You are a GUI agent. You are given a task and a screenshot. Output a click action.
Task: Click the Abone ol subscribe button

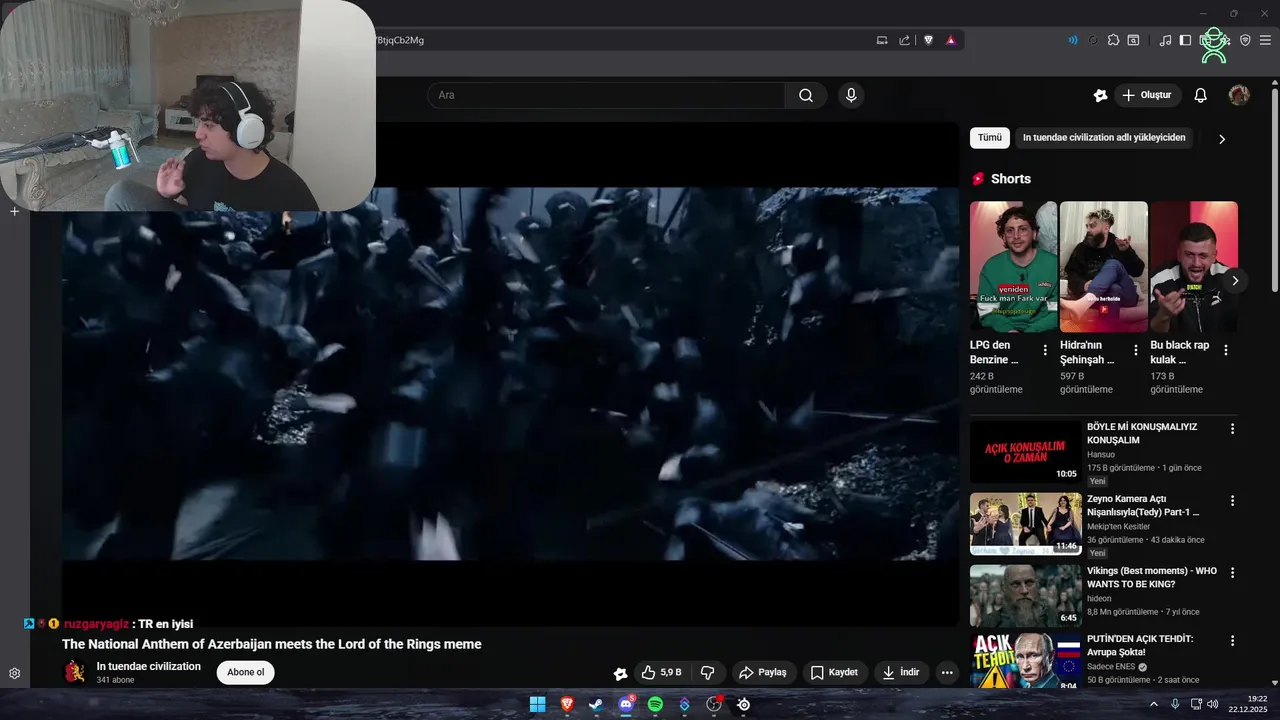point(245,672)
